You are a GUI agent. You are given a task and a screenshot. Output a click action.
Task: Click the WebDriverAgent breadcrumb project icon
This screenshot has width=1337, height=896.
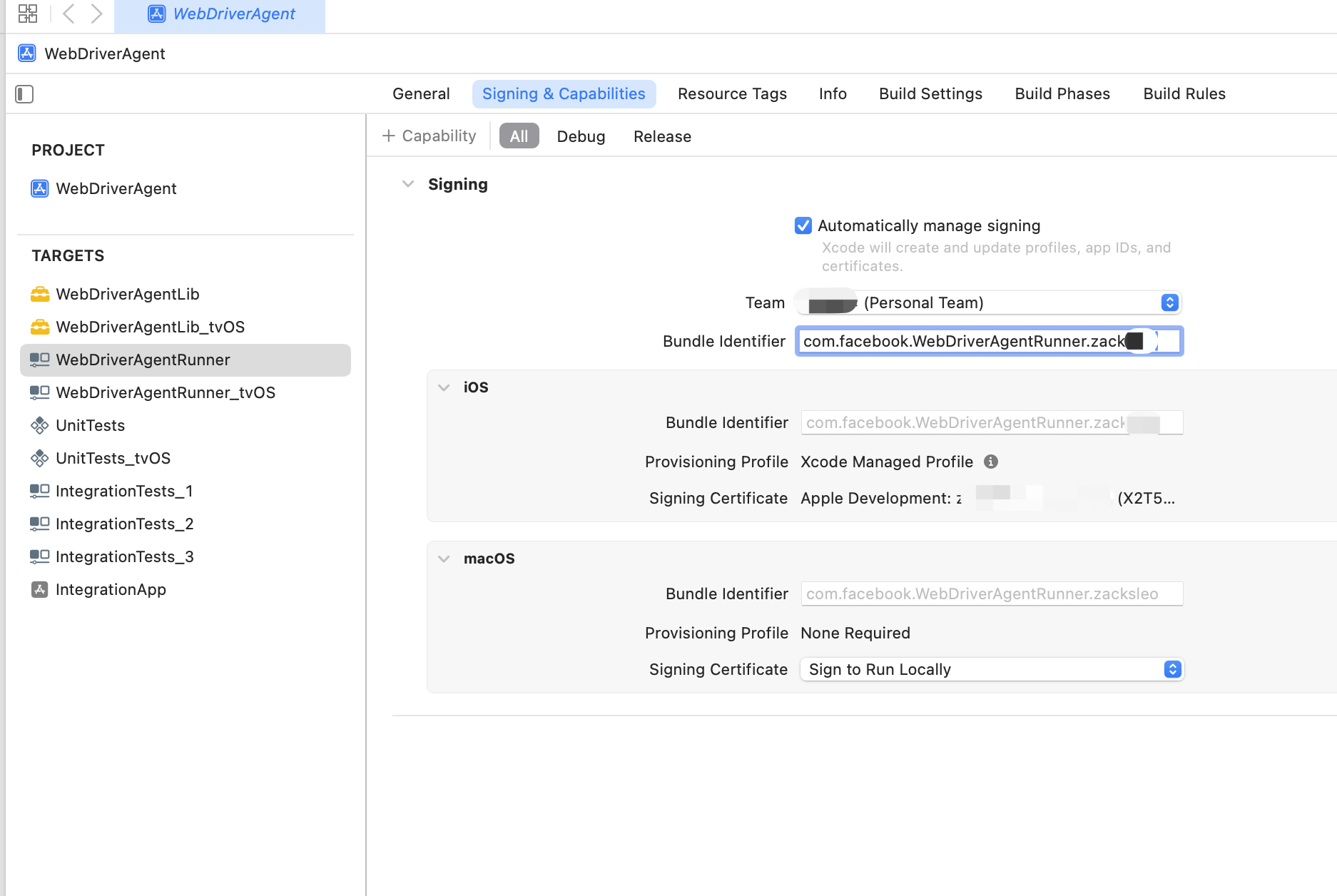(x=27, y=54)
